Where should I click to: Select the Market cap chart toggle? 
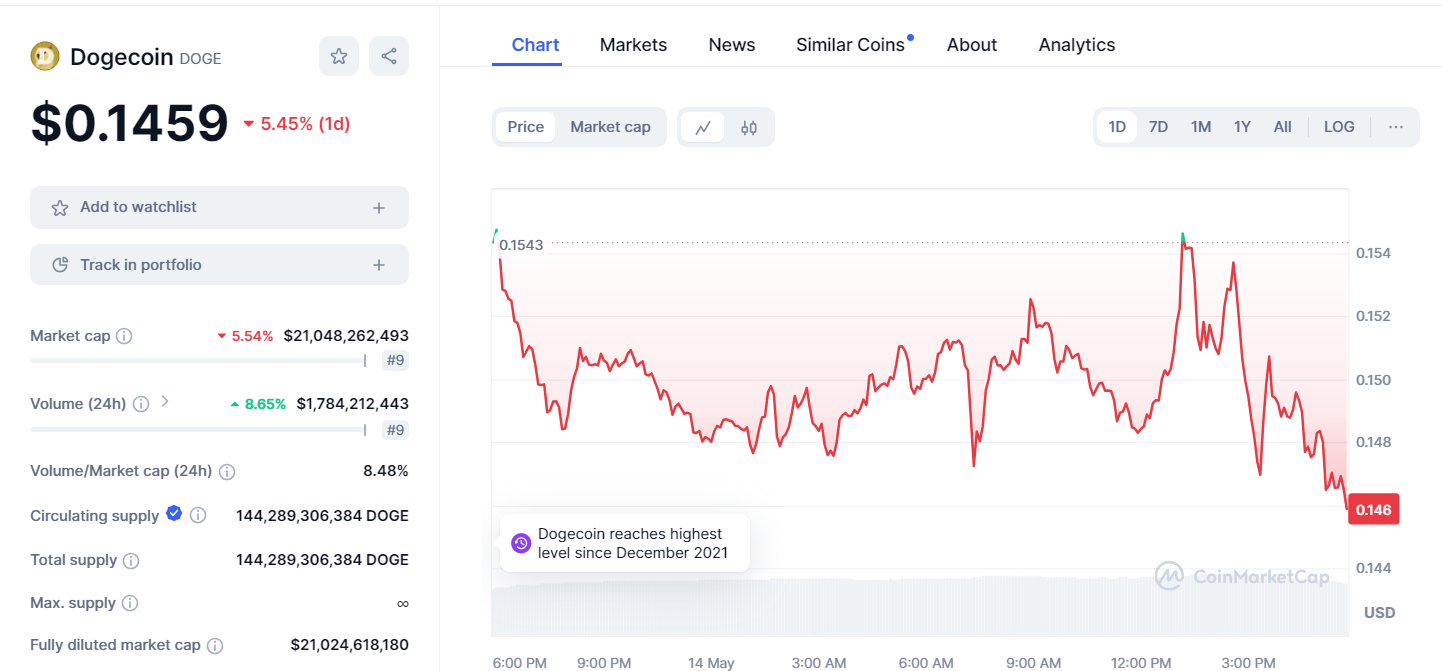(x=610, y=127)
